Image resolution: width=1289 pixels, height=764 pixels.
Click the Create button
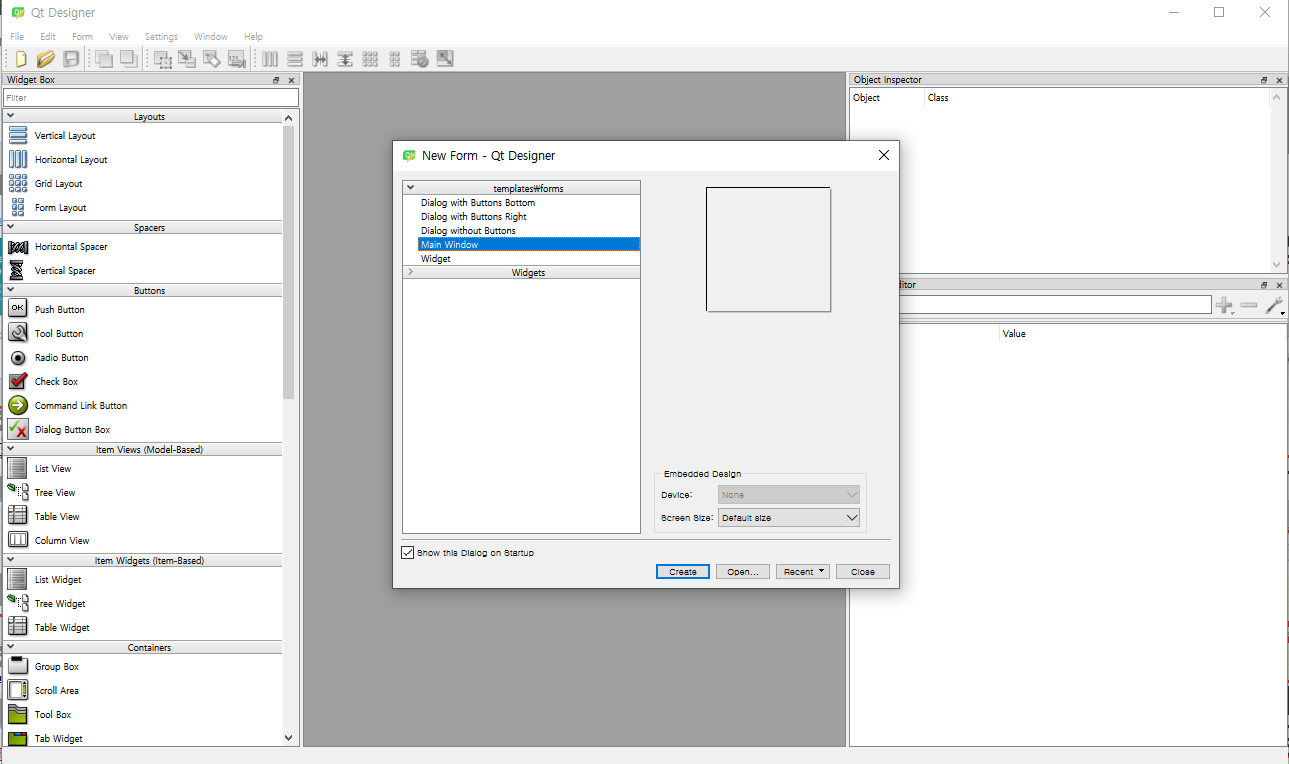(x=683, y=572)
